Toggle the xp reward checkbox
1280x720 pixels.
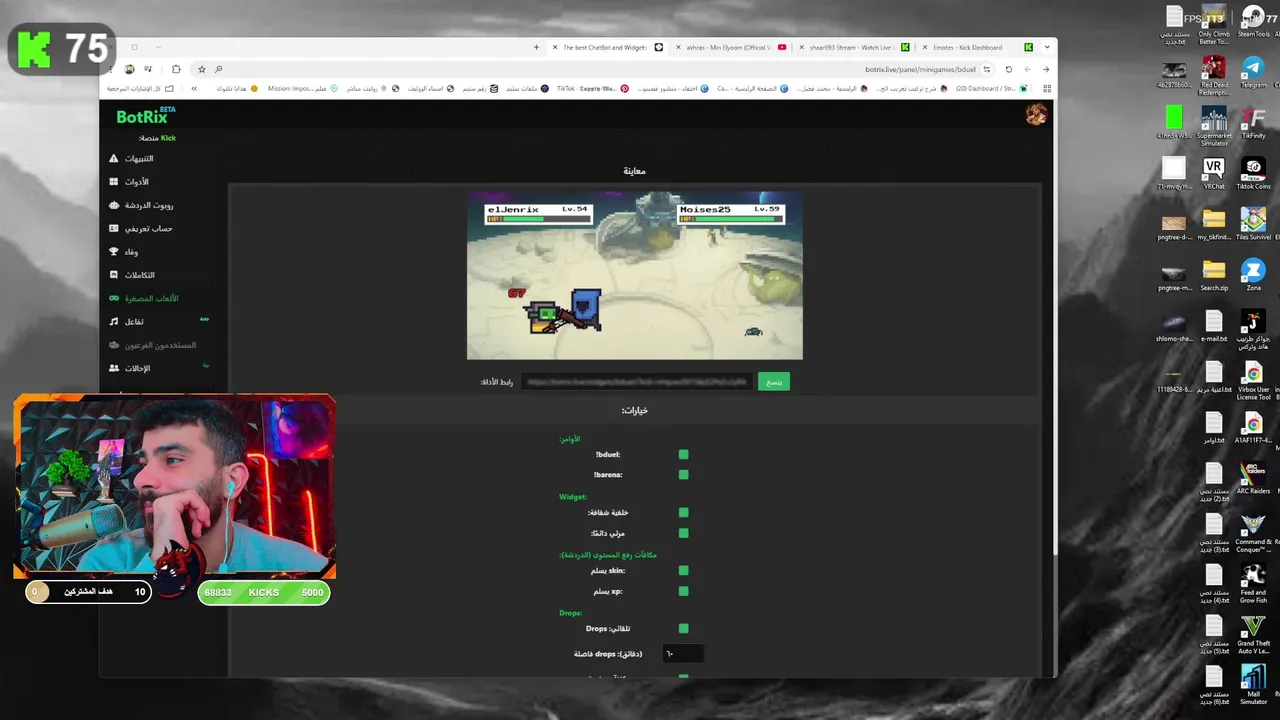point(683,591)
